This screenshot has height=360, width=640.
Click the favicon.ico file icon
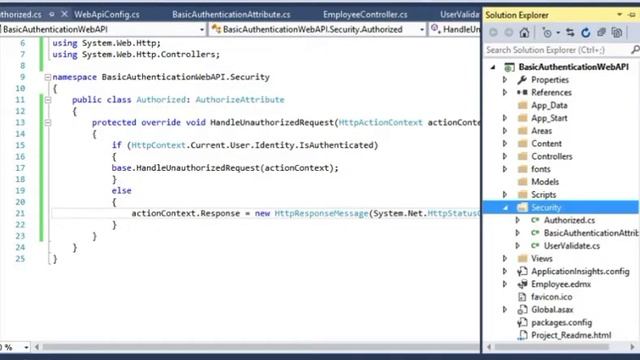tap(522, 297)
